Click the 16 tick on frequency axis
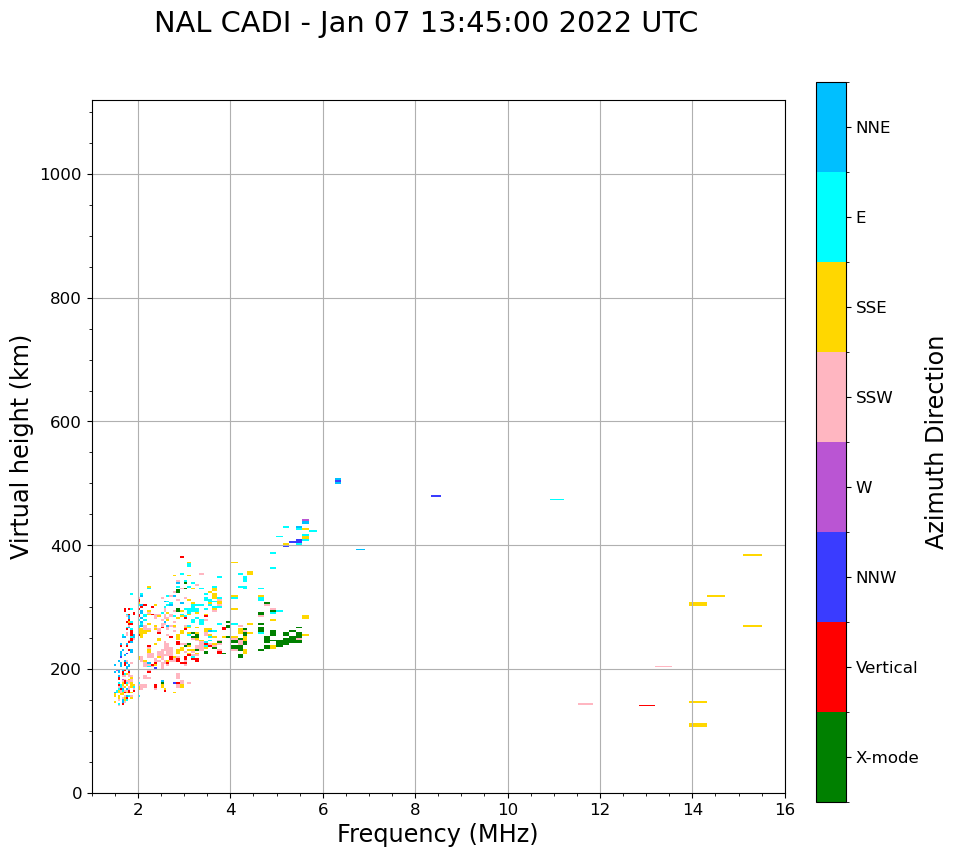958x857 pixels. tap(784, 809)
